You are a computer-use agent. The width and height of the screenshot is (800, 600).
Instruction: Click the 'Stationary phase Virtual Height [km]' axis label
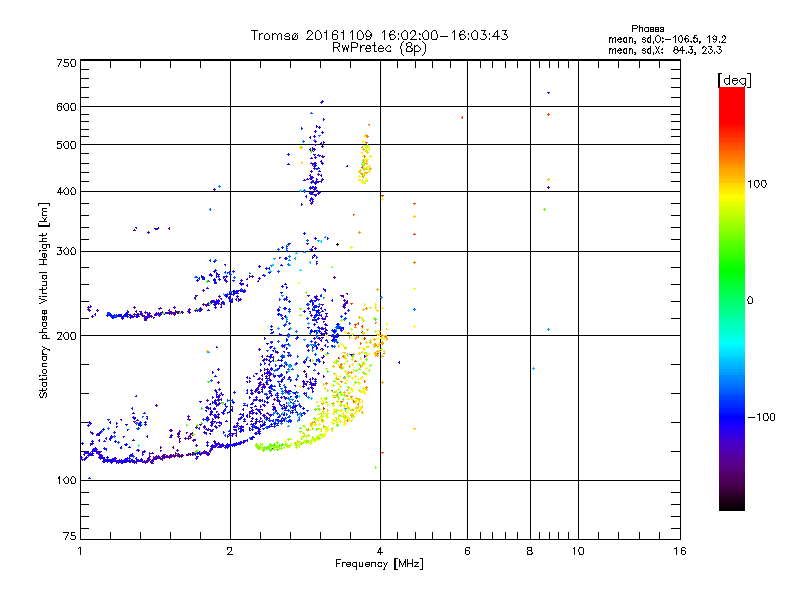43,301
